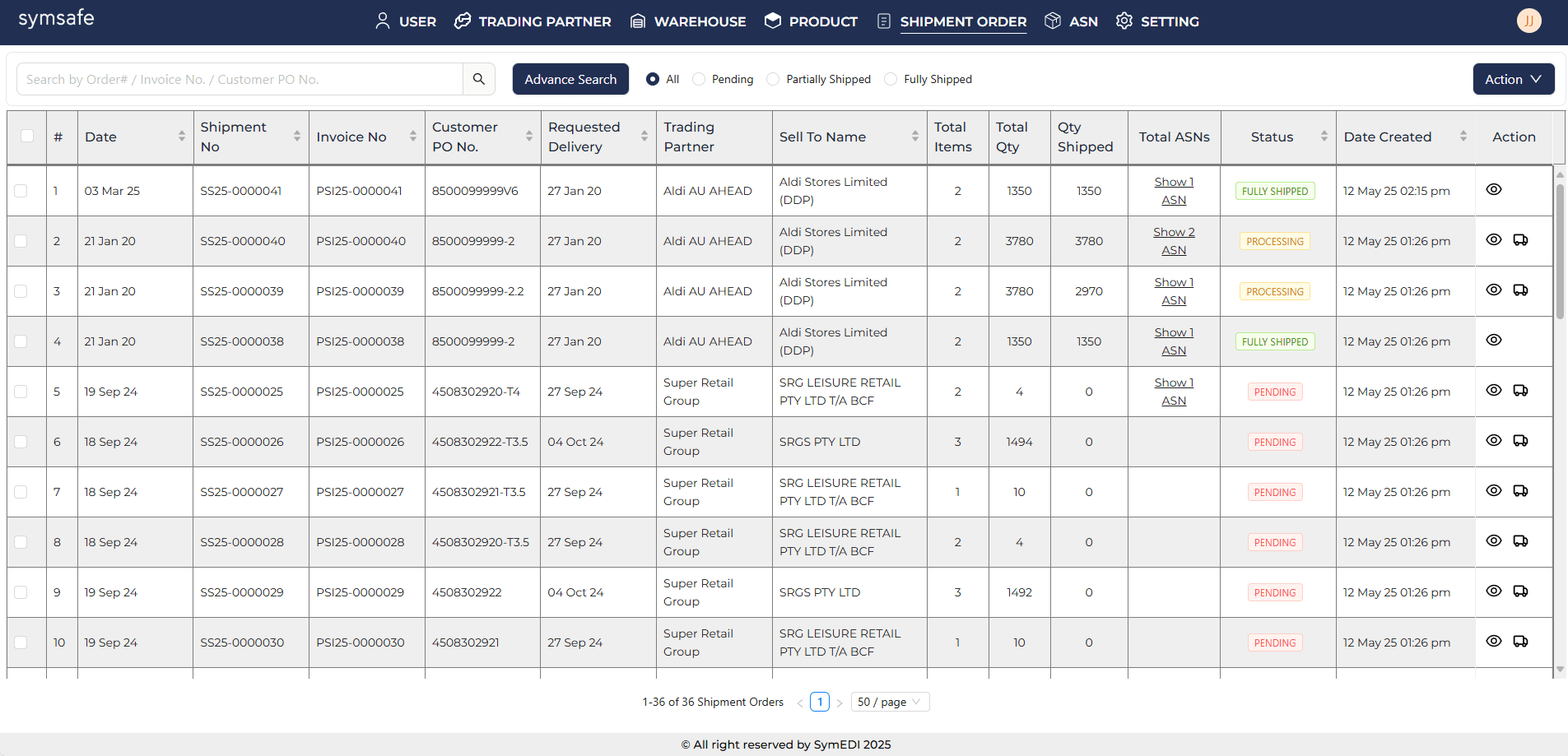Image resolution: width=1568 pixels, height=756 pixels.
Task: Click truck icon for shipment SS25-0000025
Action: point(1520,391)
